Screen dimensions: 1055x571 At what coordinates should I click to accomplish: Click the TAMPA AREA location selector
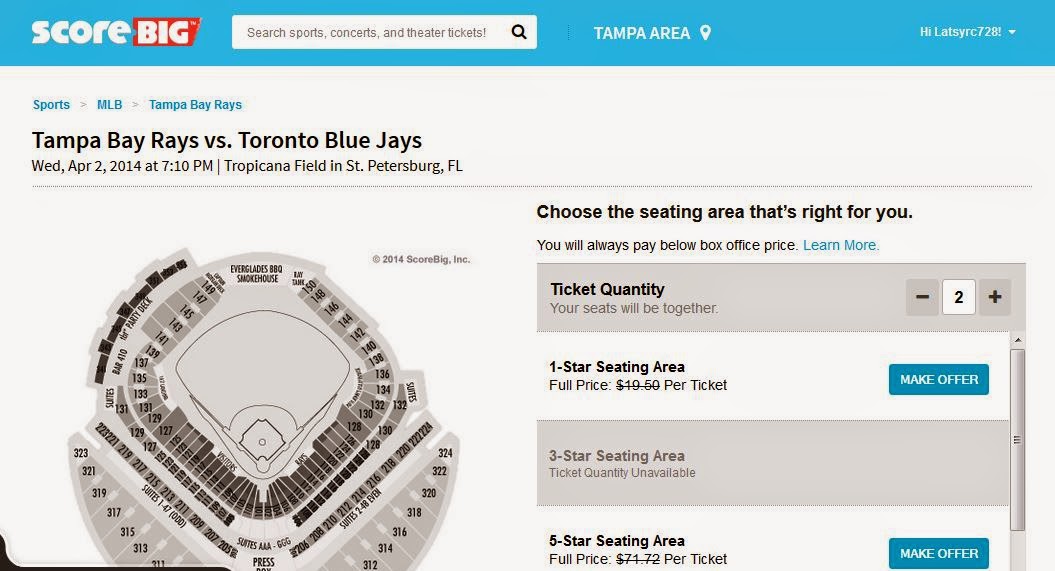click(x=651, y=32)
